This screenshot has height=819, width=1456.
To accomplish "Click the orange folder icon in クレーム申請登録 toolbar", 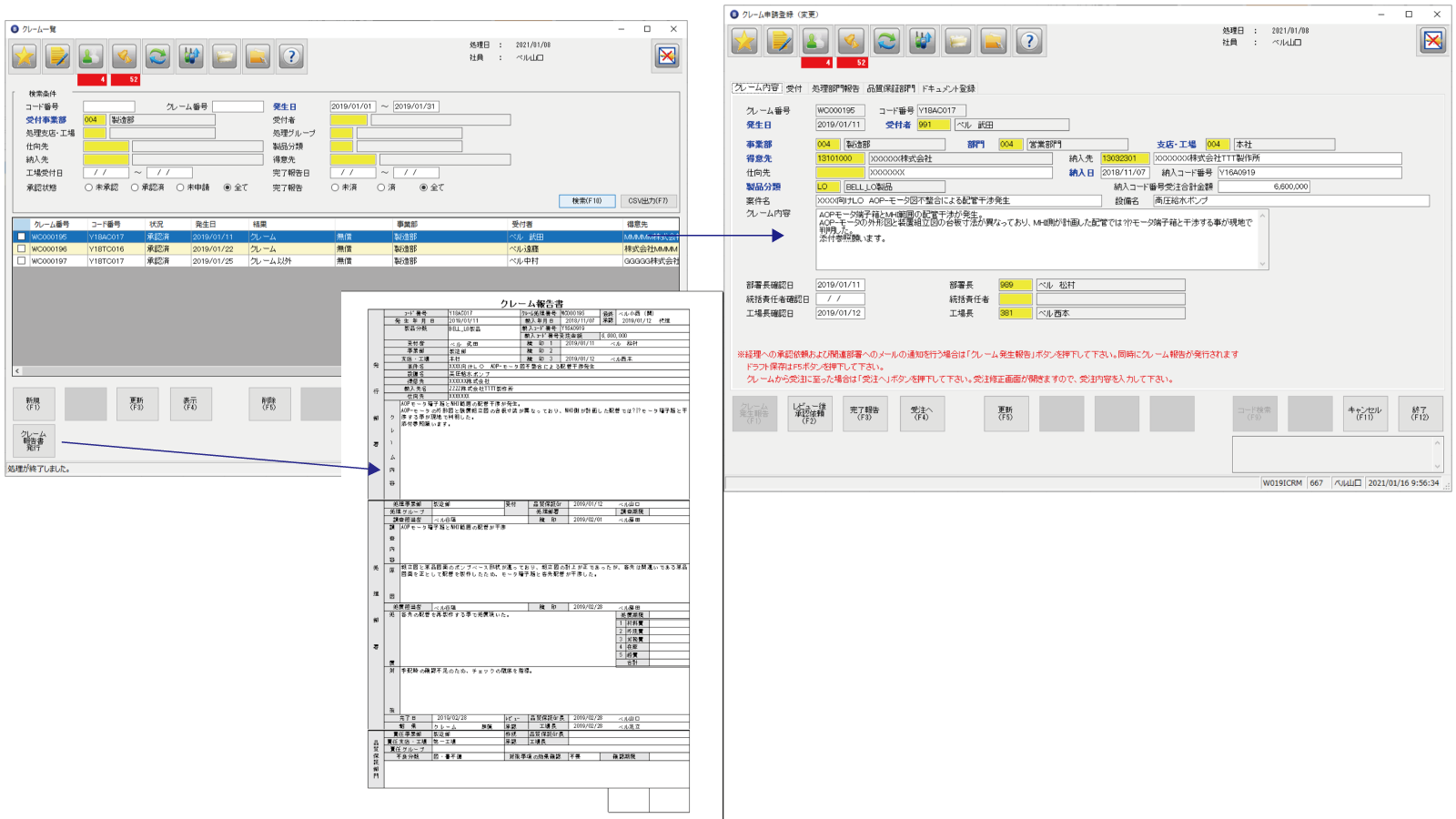I will tap(994, 41).
